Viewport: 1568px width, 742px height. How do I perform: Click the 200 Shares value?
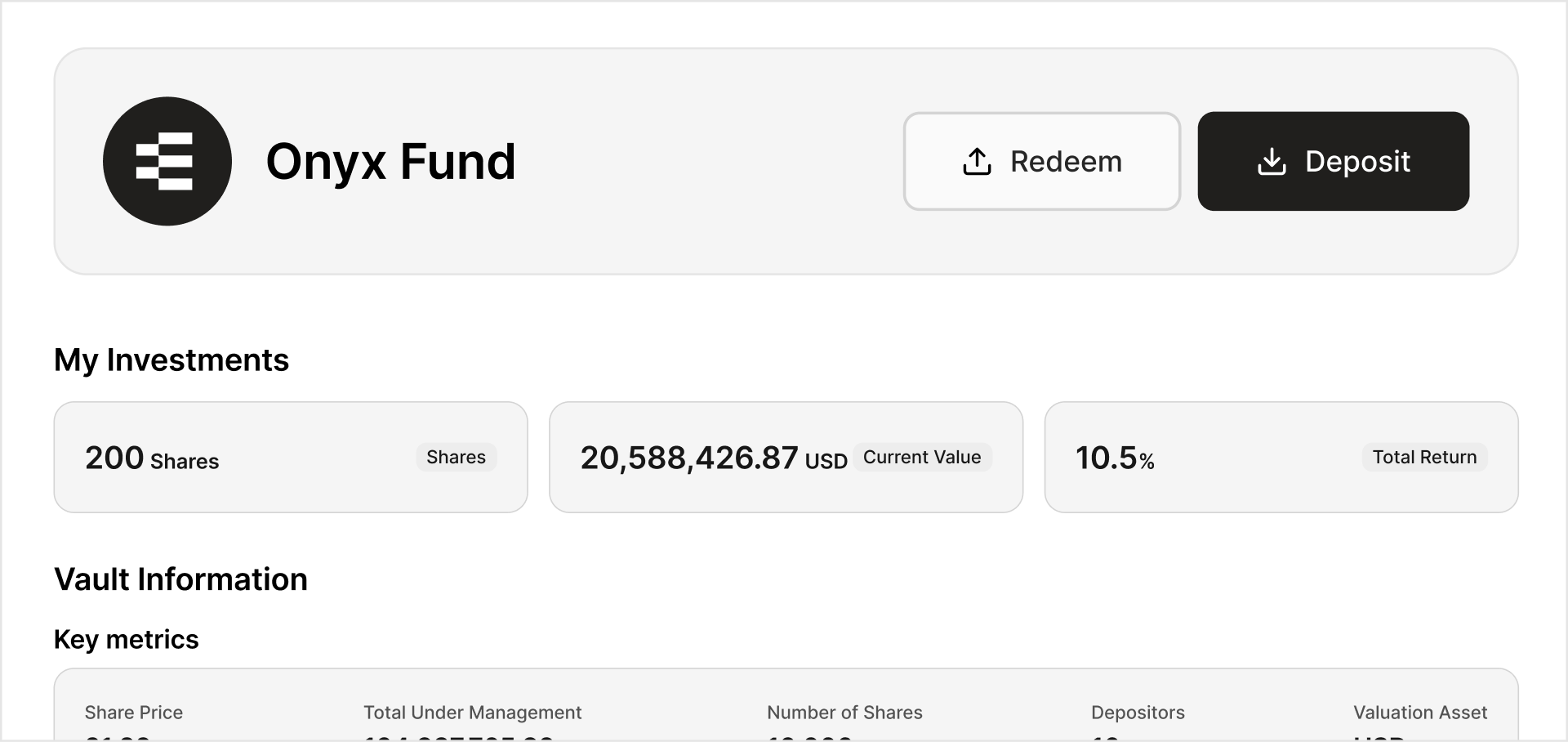coord(152,458)
